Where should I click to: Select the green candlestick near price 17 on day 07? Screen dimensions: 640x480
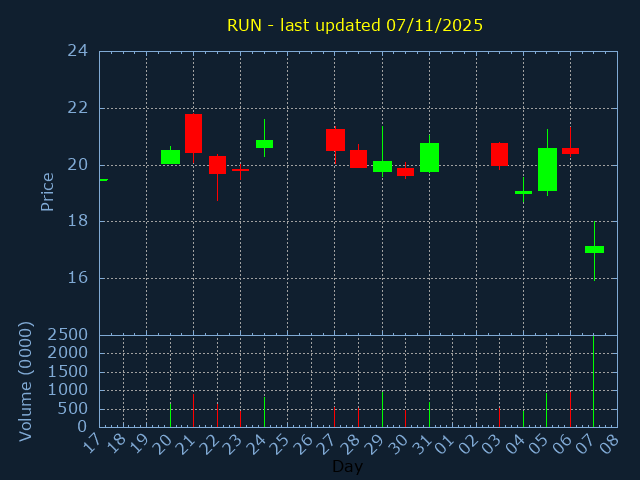[x=594, y=249]
